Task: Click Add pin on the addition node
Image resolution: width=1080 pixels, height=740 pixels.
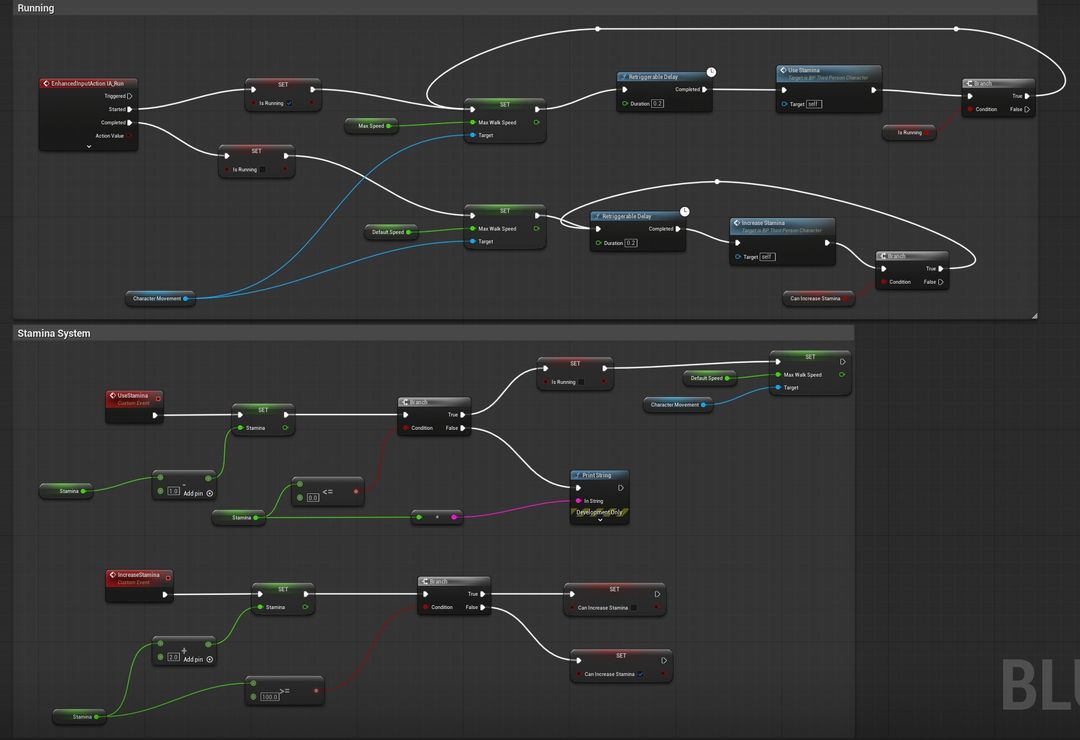Action: pyautogui.click(x=209, y=658)
